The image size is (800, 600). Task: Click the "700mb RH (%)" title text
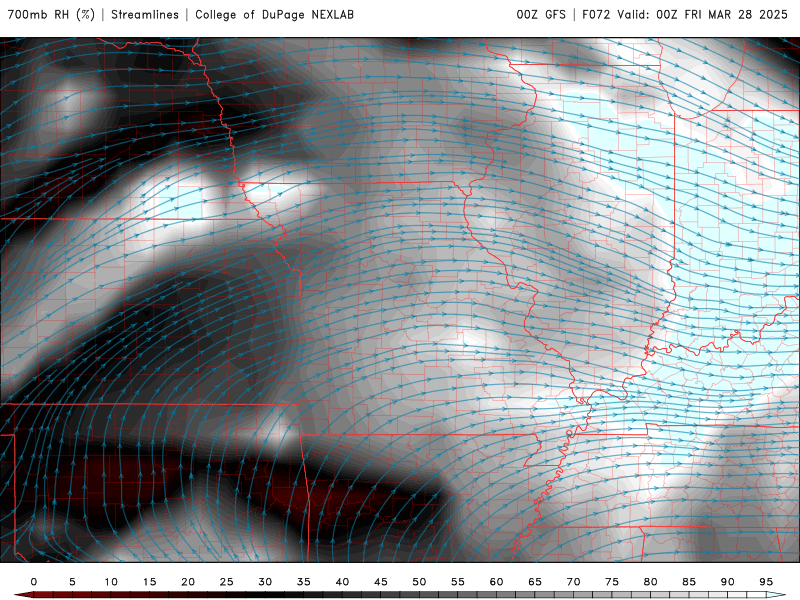[x=51, y=15]
